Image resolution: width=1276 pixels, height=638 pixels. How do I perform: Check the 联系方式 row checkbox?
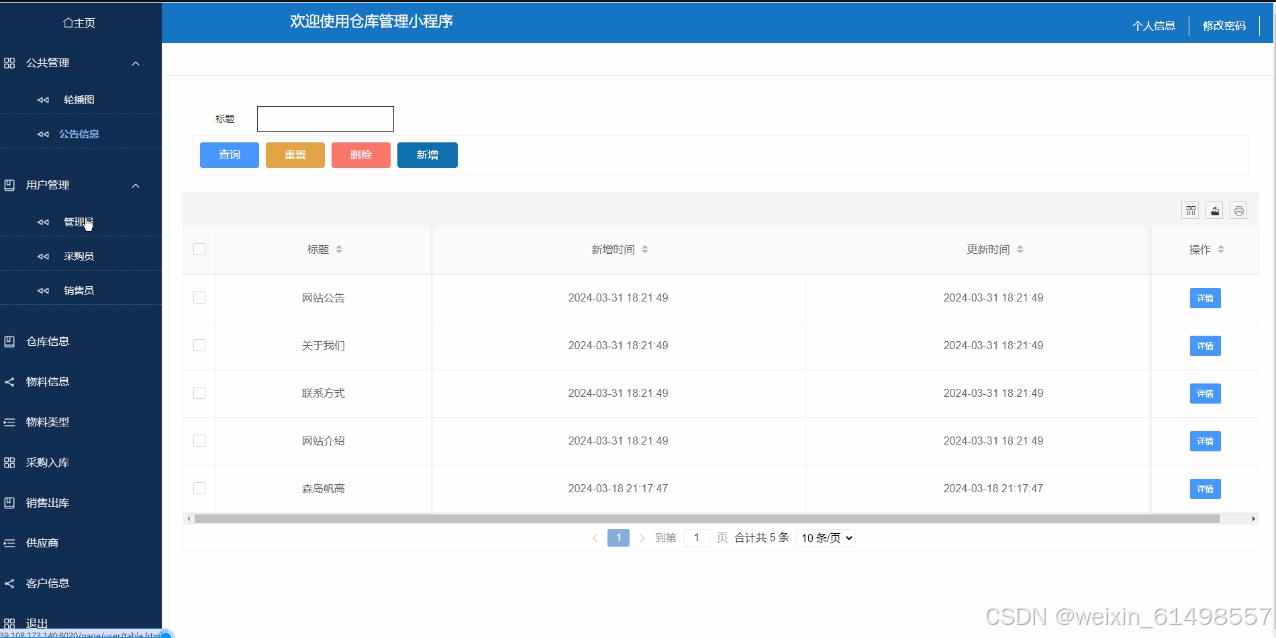(199, 393)
